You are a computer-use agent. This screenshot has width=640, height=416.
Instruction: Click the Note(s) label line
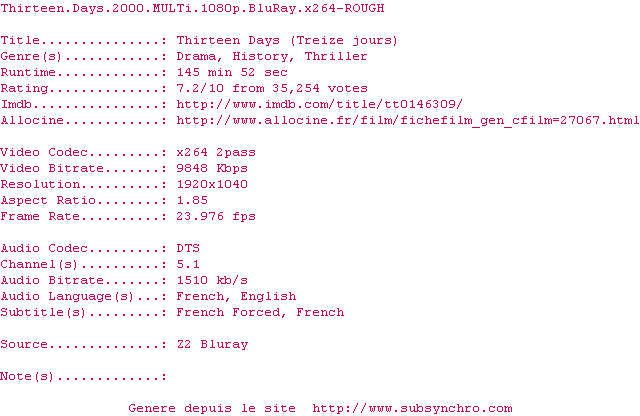pyautogui.click(x=84, y=376)
